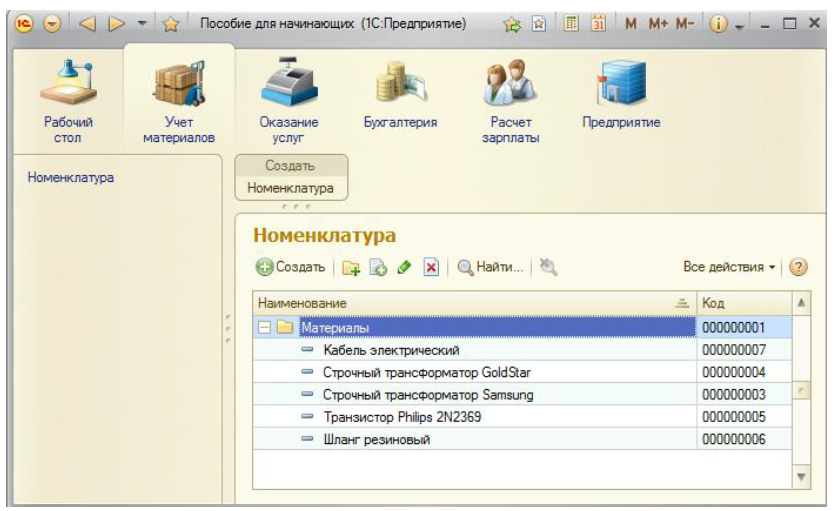The width and height of the screenshot is (839, 511).
Task: Switch to Расчет зарплаты section
Action: [510, 102]
